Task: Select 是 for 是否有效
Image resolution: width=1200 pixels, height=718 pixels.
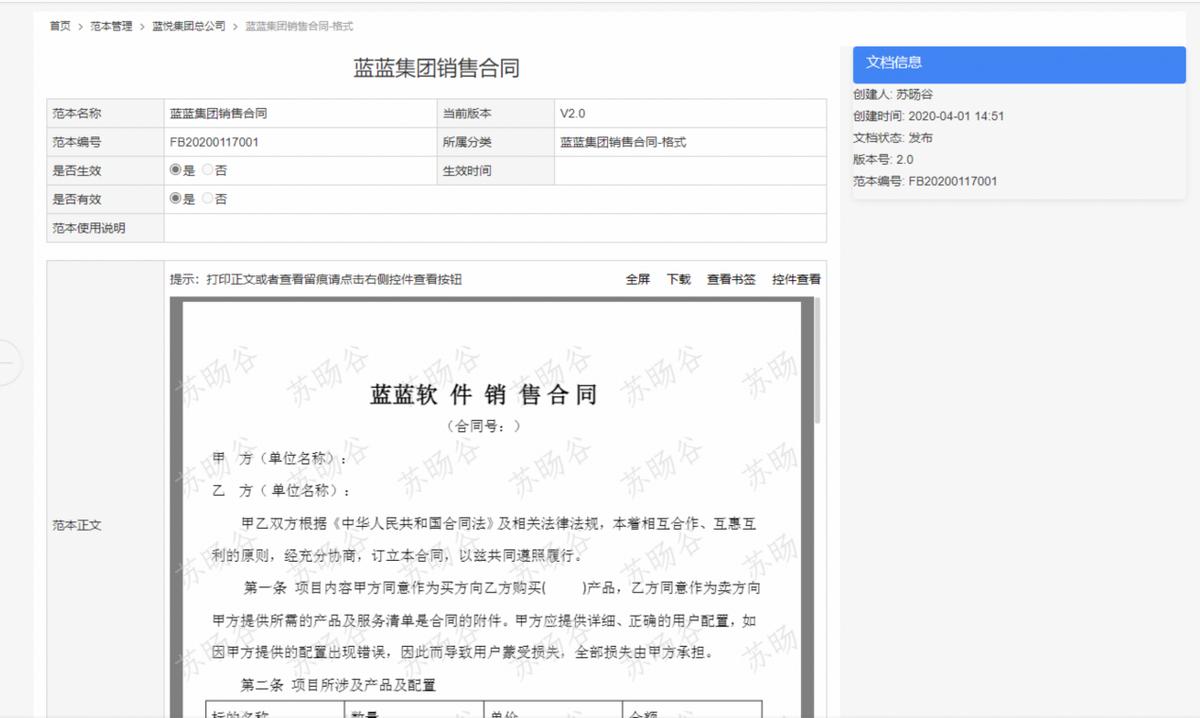Action: point(176,199)
